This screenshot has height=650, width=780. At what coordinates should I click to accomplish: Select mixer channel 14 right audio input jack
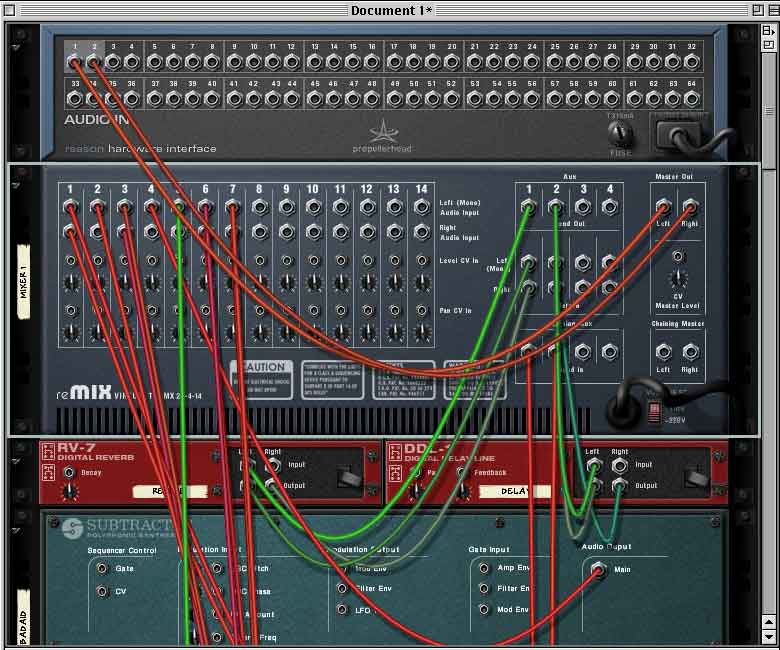coord(422,231)
